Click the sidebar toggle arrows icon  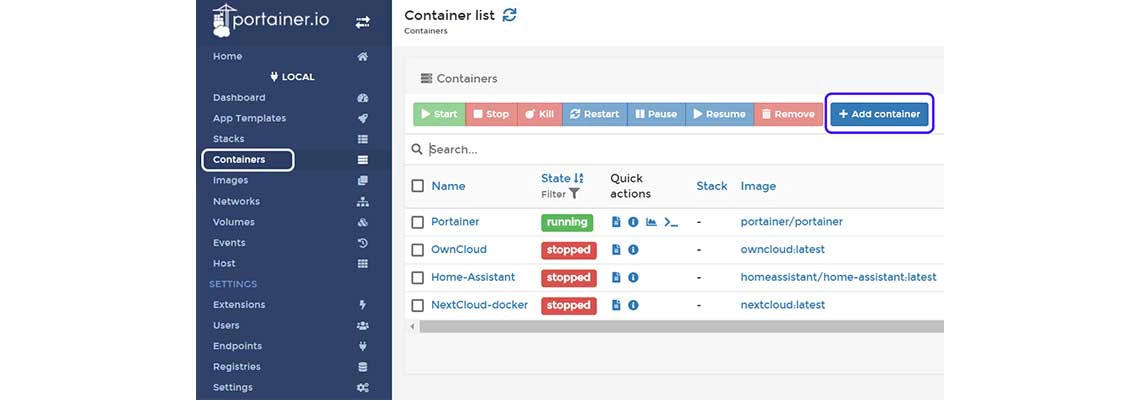coord(362,22)
